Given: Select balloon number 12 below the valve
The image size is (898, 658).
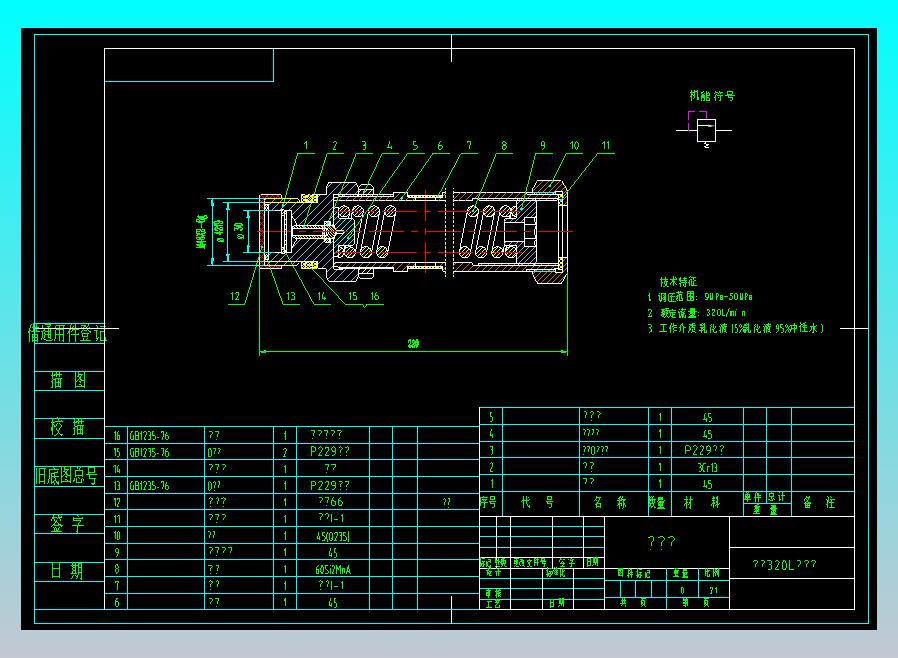Looking at the screenshot, I should (235, 296).
